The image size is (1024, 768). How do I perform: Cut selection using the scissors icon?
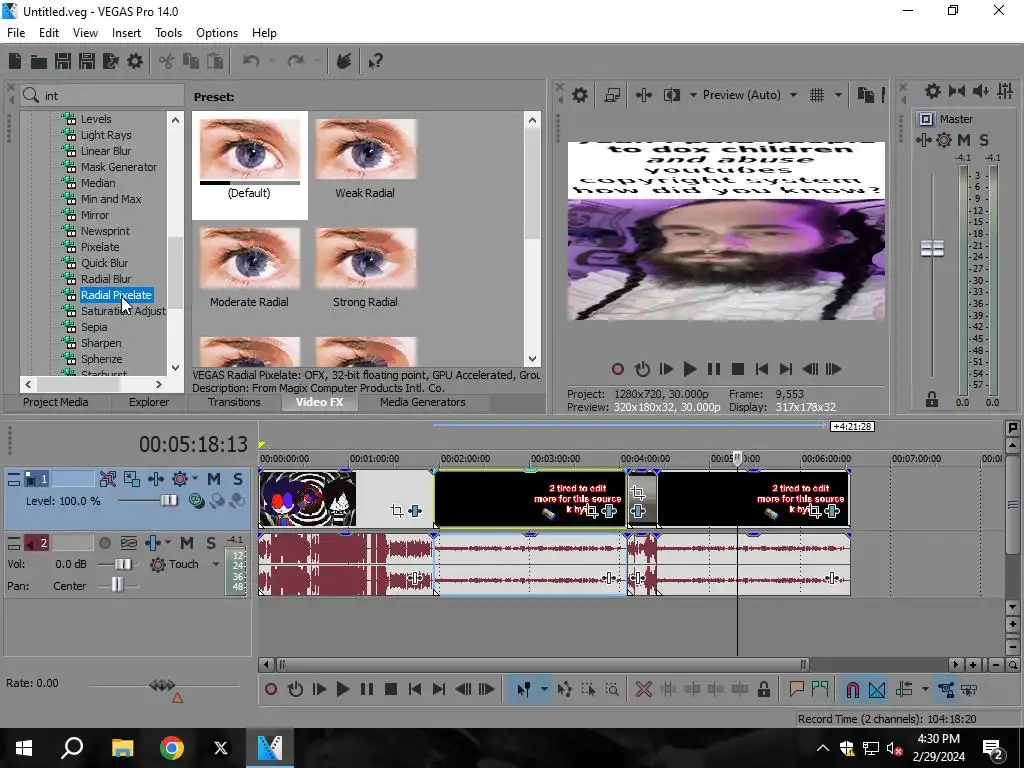pyautogui.click(x=167, y=61)
